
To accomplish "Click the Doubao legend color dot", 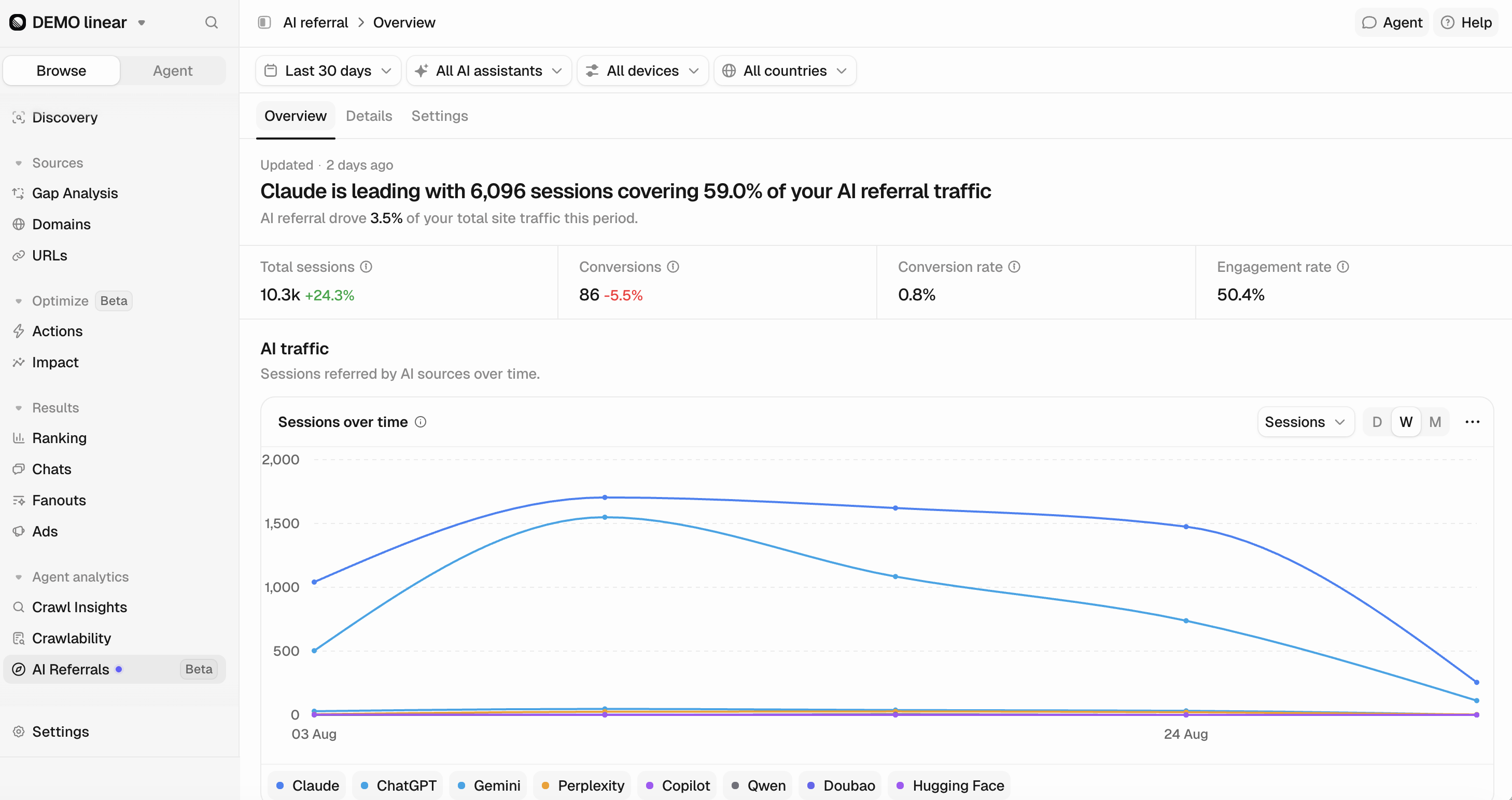I will tap(810, 786).
